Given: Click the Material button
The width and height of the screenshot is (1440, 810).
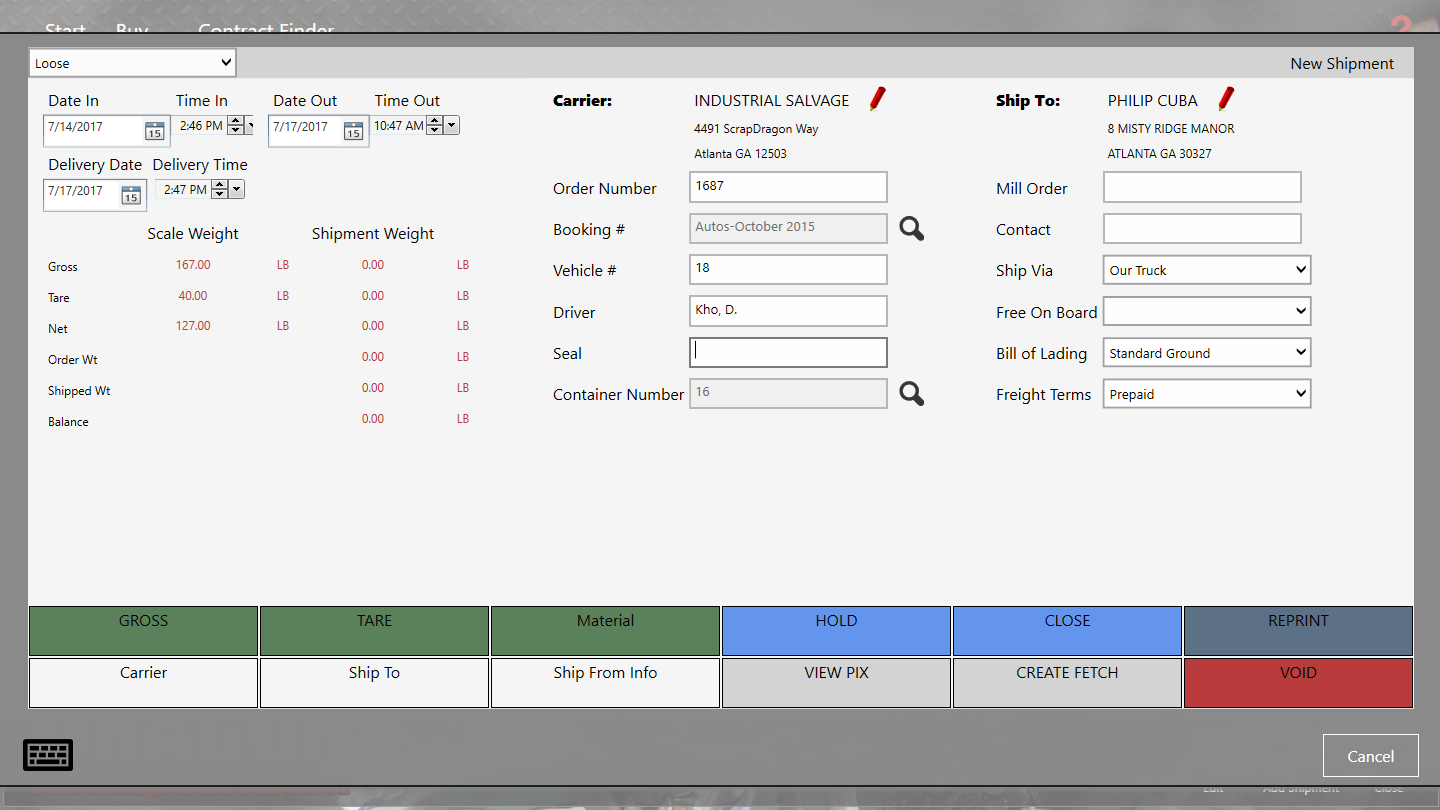Looking at the screenshot, I should point(605,631).
